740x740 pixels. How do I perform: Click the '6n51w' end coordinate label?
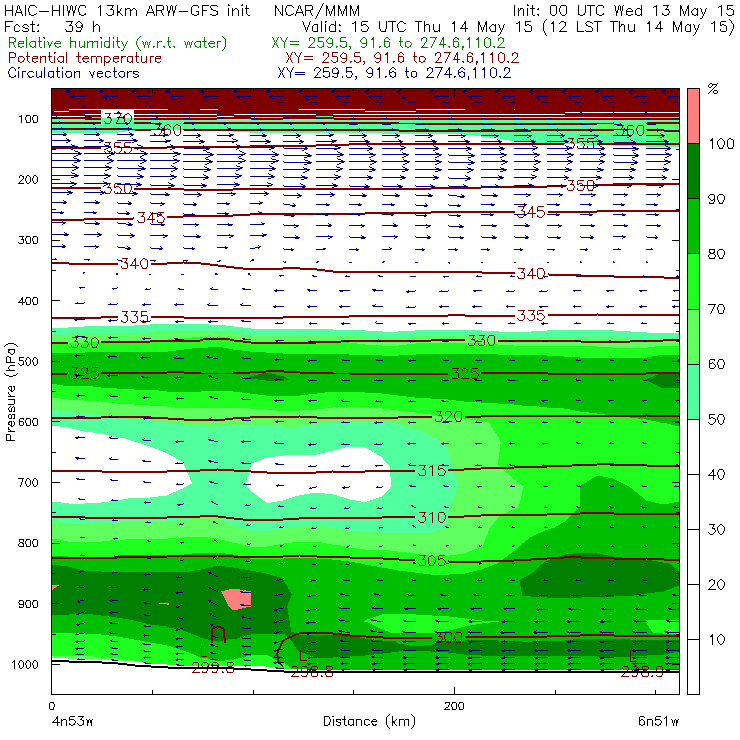click(x=658, y=722)
